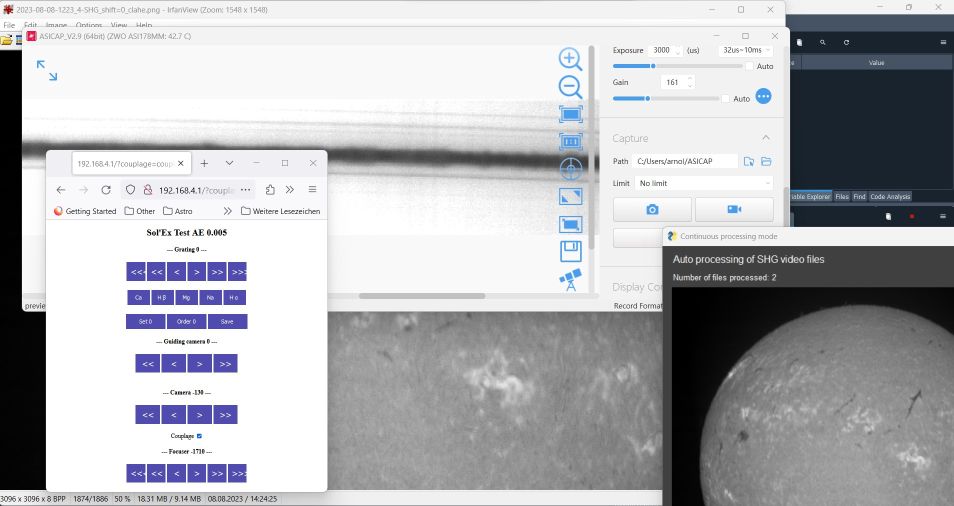Click the fit-to-window icon in ASICAP toolbar
Viewport: 954px width, 506px height.
click(571, 114)
